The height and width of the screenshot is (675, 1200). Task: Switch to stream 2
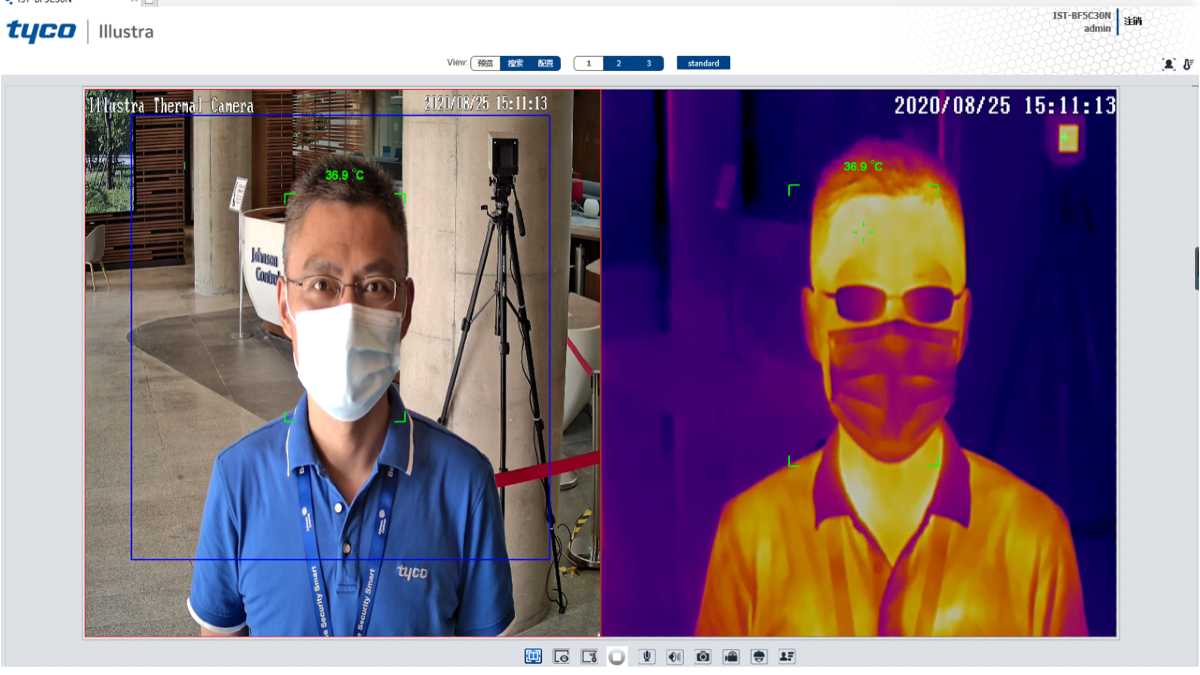[618, 63]
